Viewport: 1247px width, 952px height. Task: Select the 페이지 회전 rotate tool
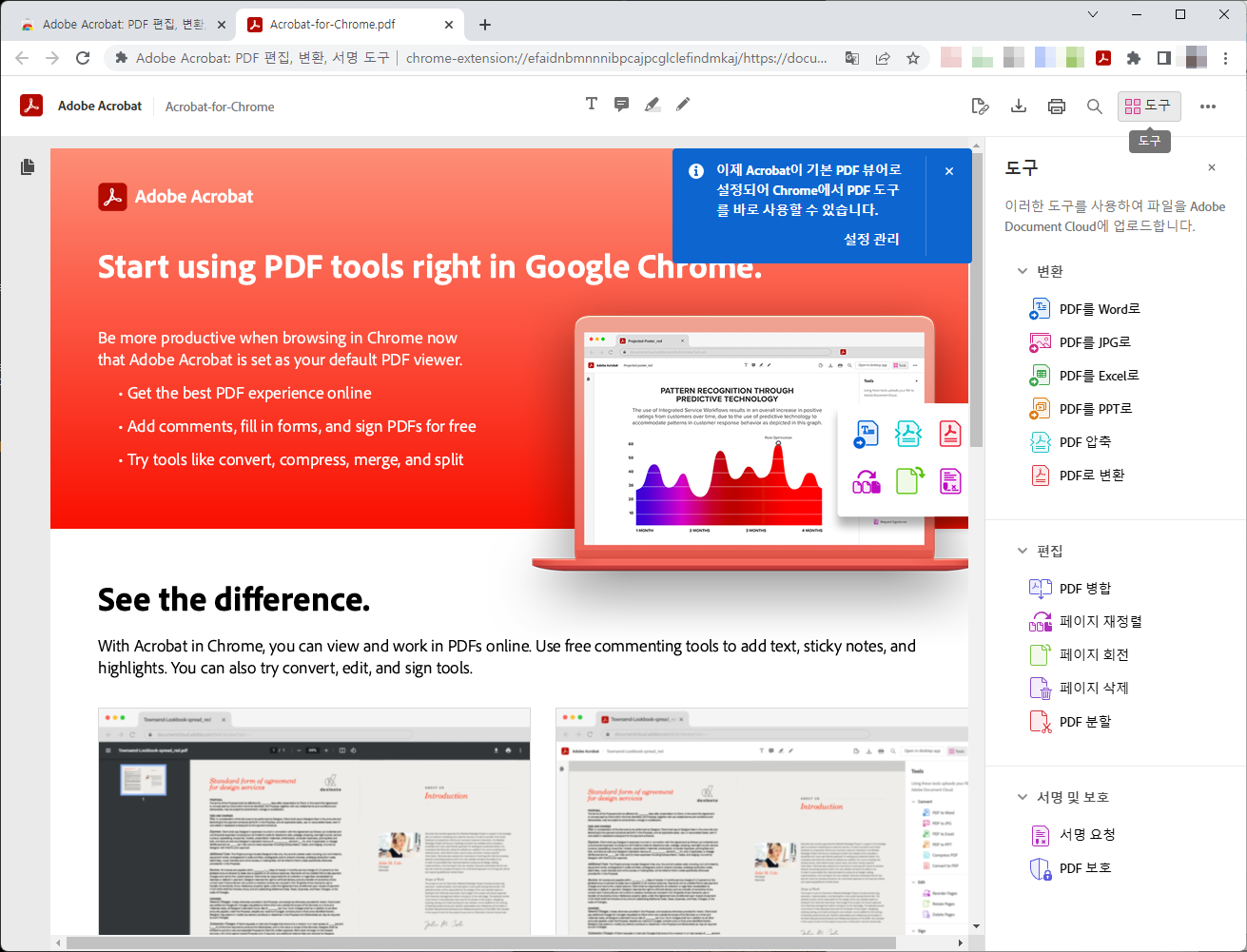pyautogui.click(x=1080, y=655)
